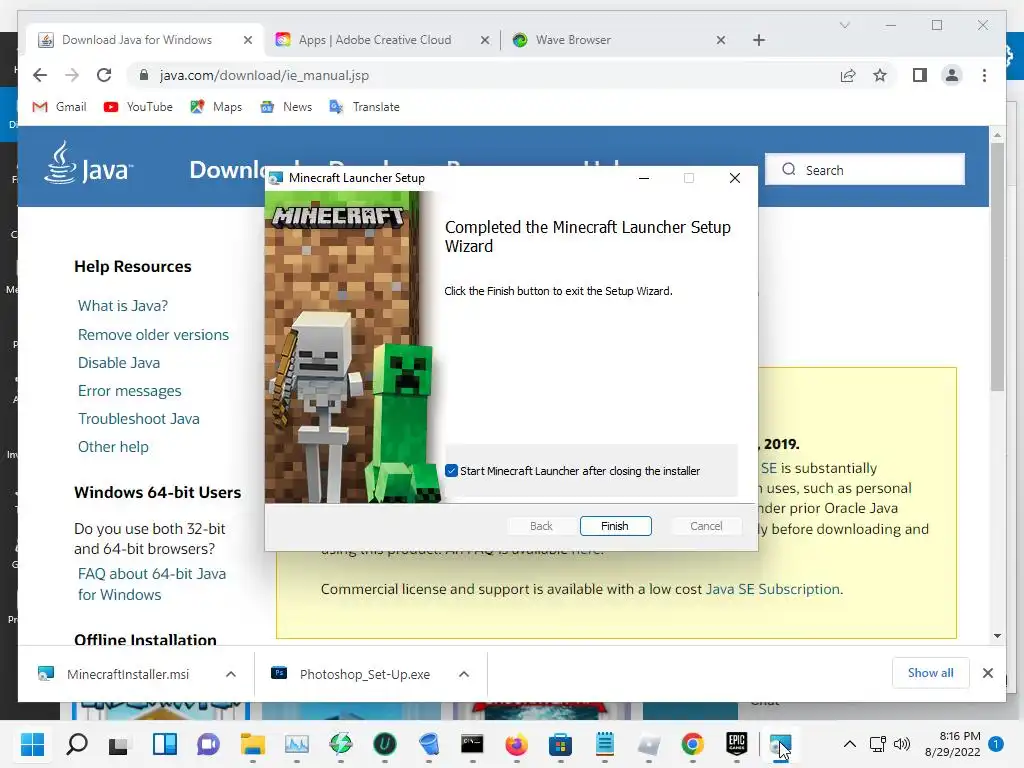Screen dimensions: 1024x768
Task: Open the browser side panel
Action: 920,75
